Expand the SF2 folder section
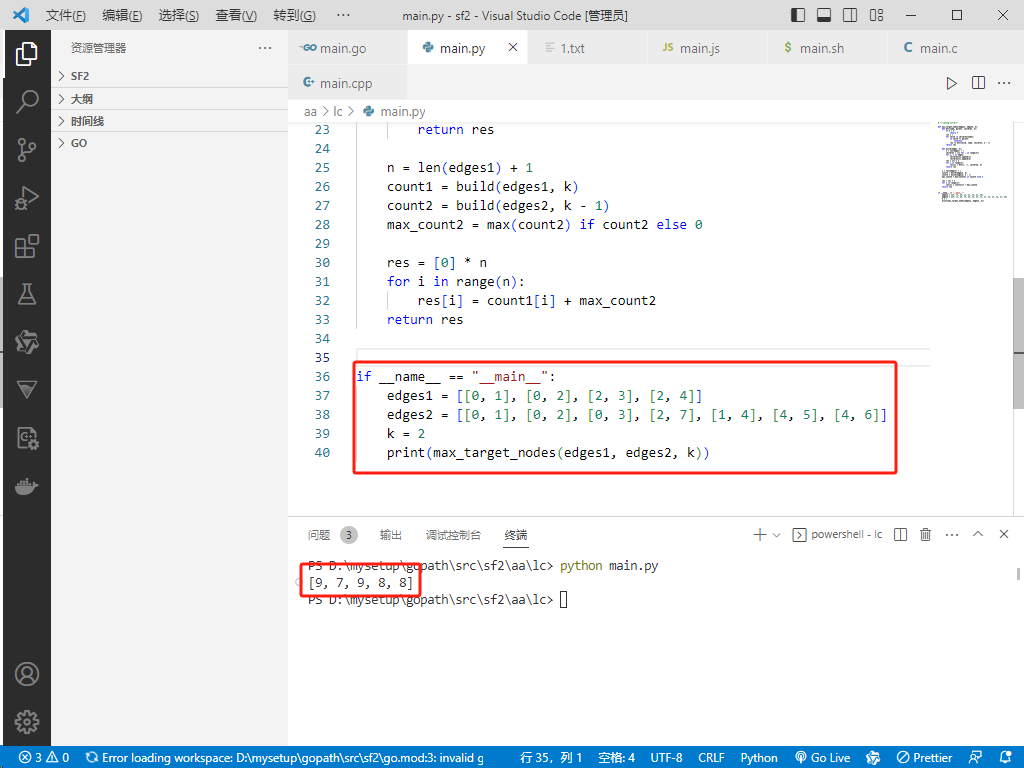 click(170, 76)
